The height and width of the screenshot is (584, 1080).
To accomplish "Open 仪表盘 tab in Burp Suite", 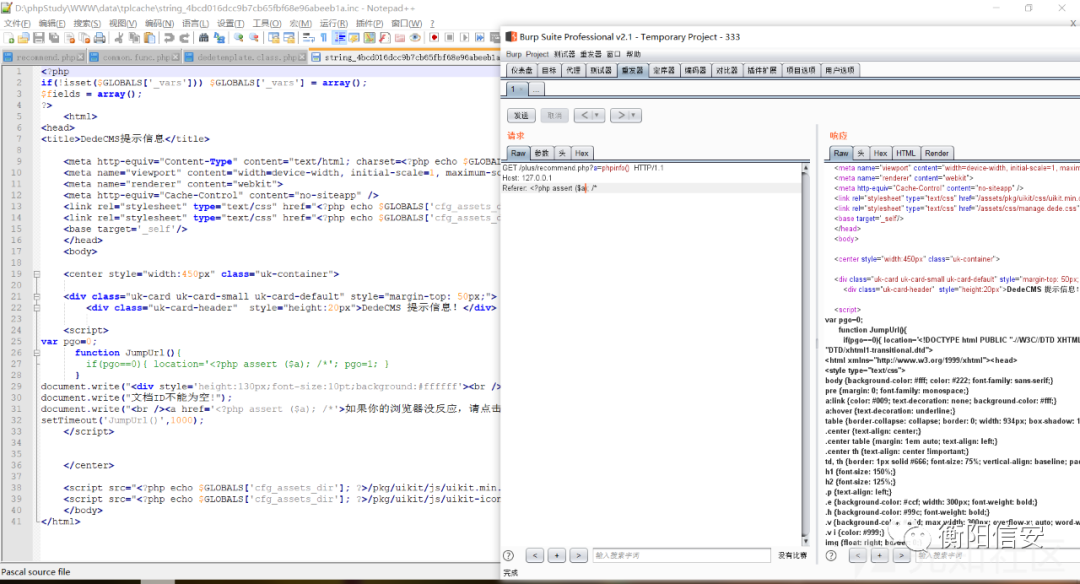I will tap(521, 70).
